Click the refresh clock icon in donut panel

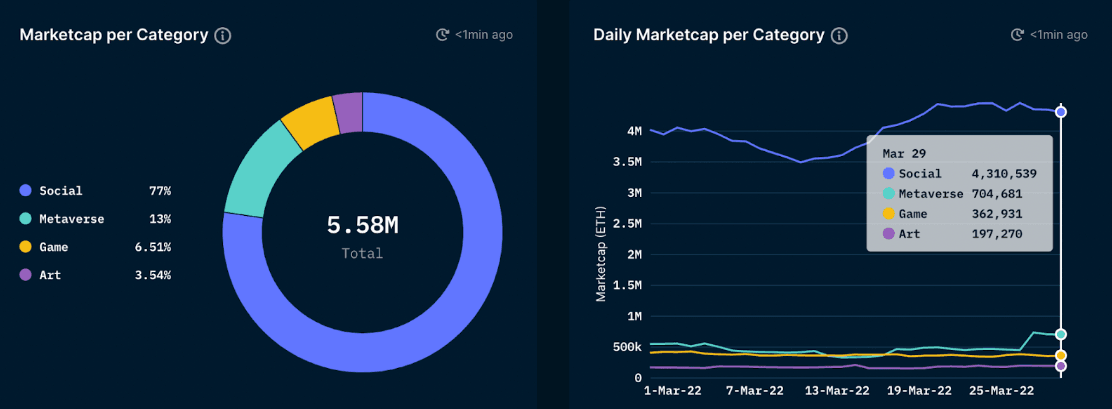tap(443, 35)
